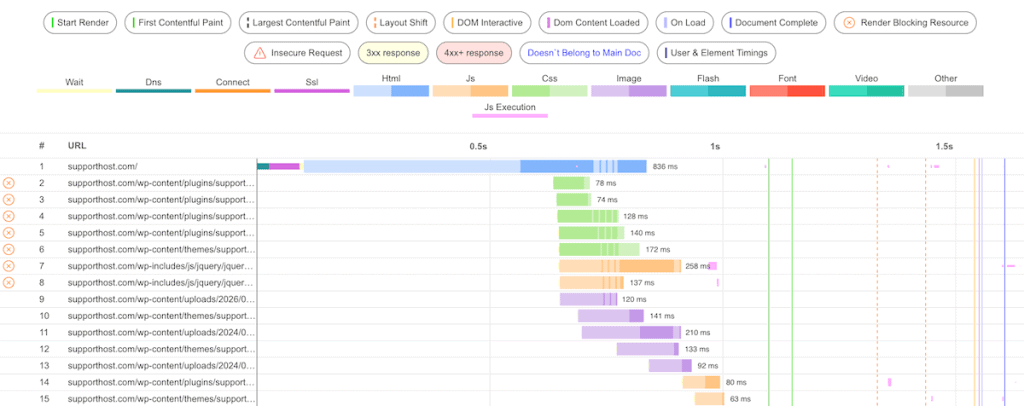Viewport: 1024px width, 406px height.
Task: Click the row 7 waterfall bar (258 ms)
Action: pos(620,266)
